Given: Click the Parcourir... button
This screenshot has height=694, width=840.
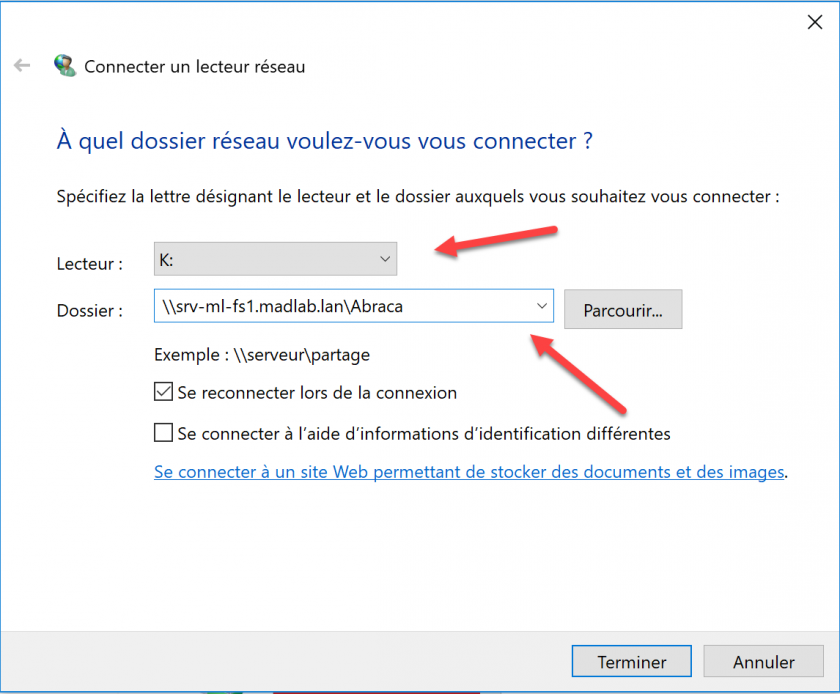Looking at the screenshot, I should coord(623,309).
